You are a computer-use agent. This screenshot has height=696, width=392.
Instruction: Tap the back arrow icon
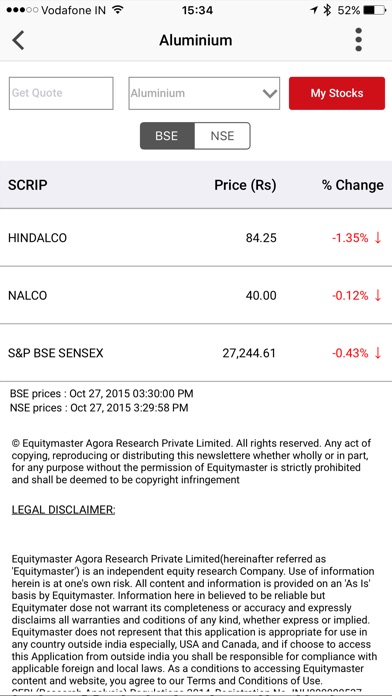point(18,40)
